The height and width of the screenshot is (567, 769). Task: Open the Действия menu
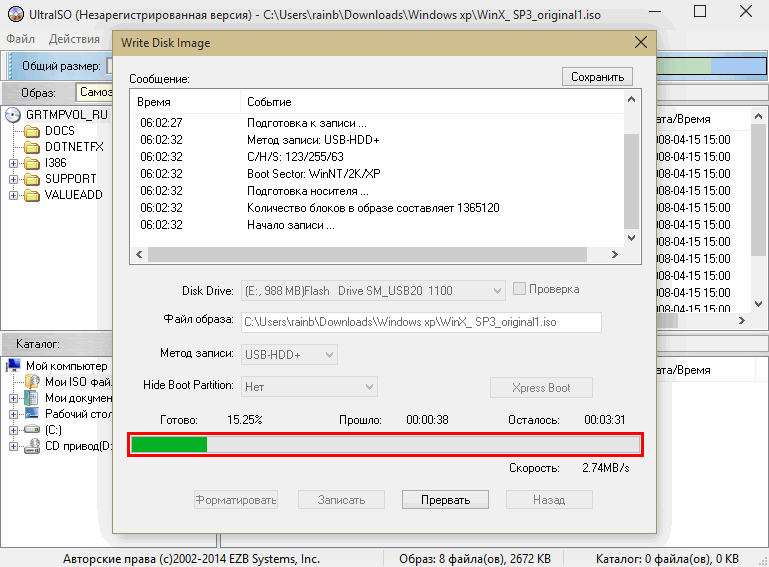74,39
